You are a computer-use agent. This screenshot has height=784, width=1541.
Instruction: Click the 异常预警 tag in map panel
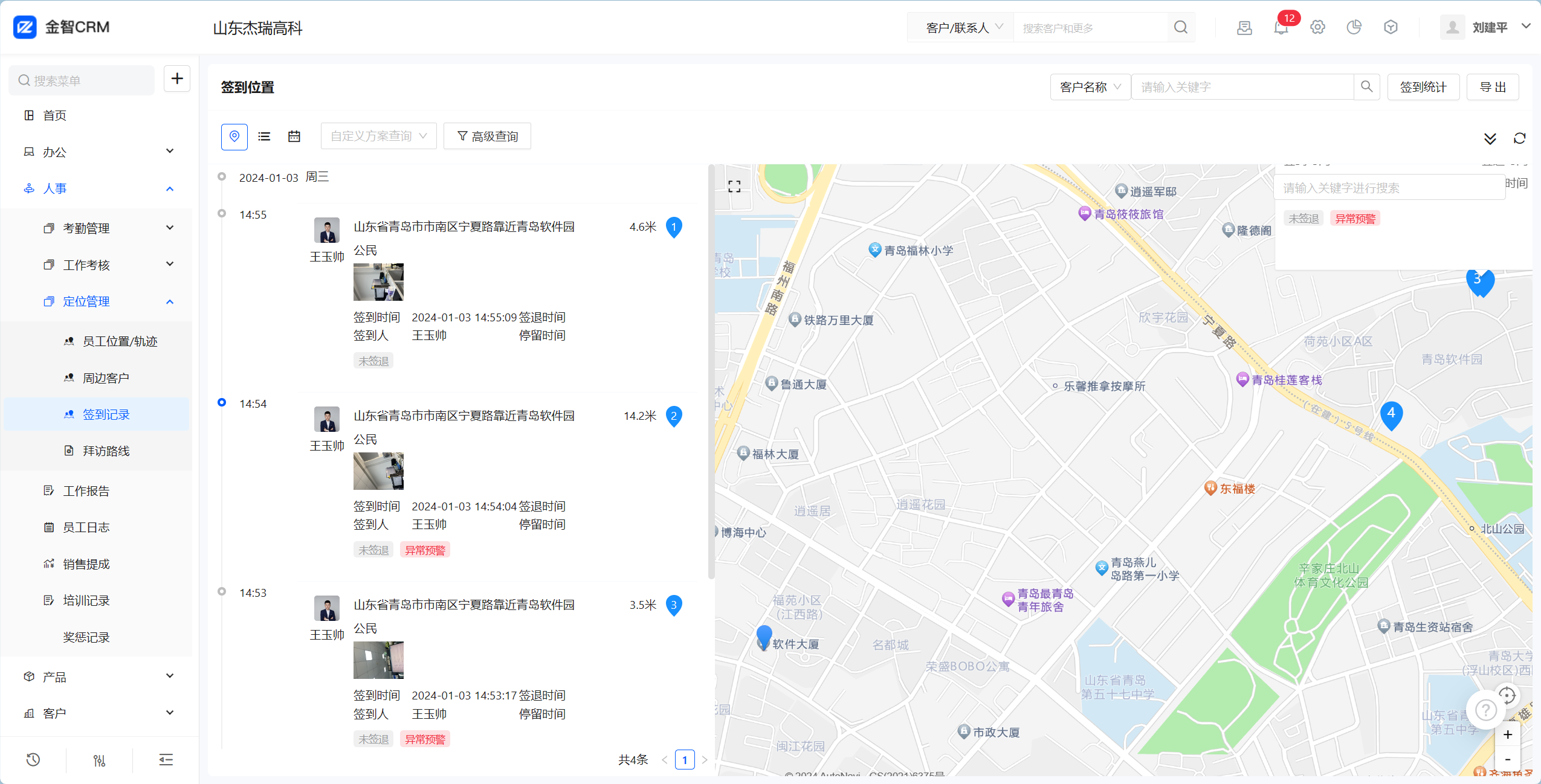1355,219
